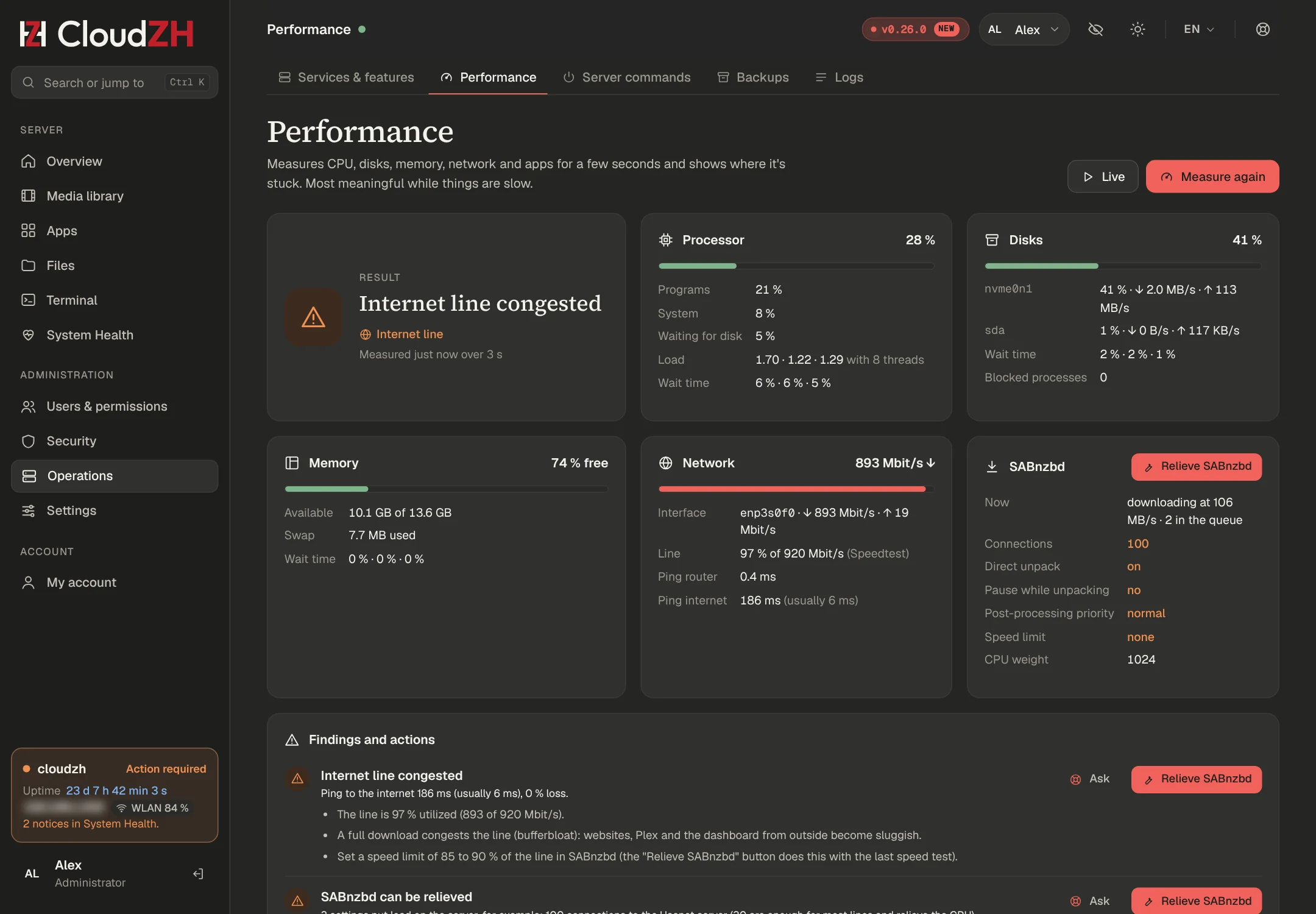The image size is (1316, 914).
Task: Click the Network usage progress bar
Action: pyautogui.click(x=796, y=489)
